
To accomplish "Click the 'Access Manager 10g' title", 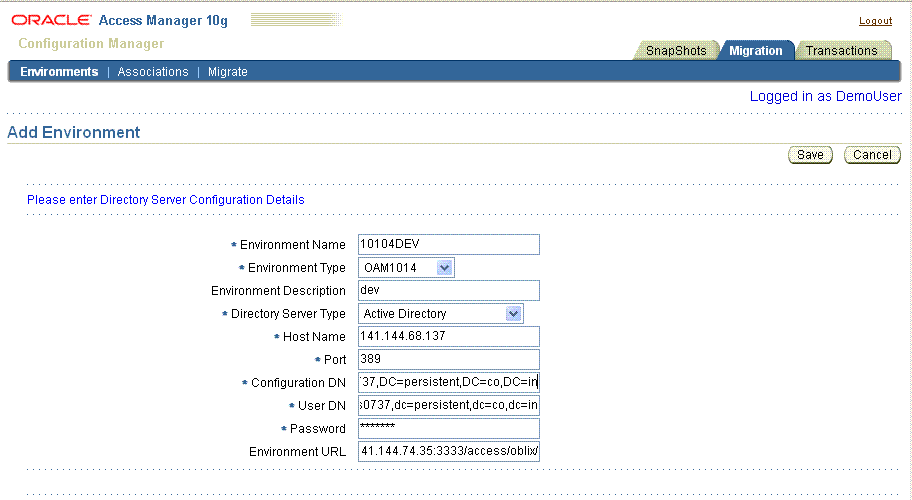I will tap(163, 20).
